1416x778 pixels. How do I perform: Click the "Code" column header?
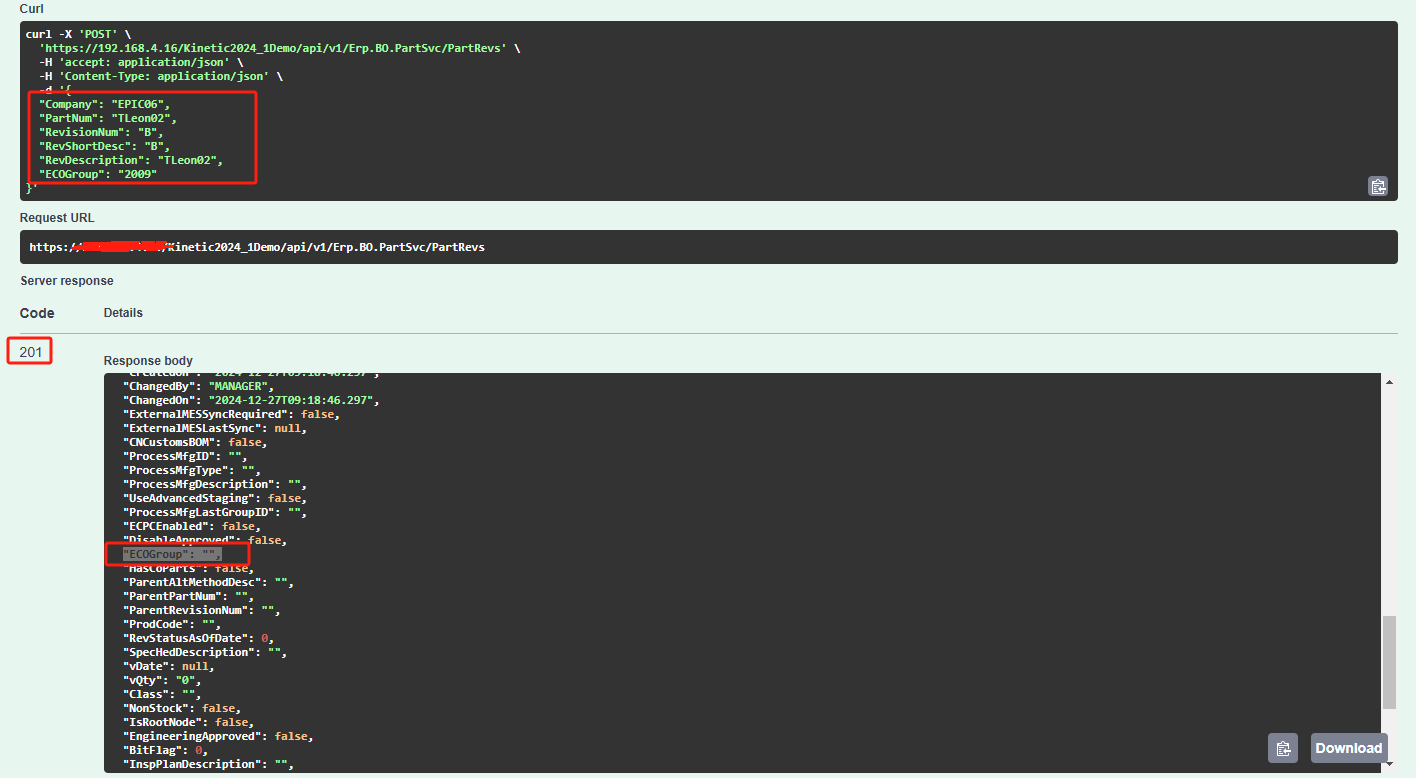coord(37,313)
